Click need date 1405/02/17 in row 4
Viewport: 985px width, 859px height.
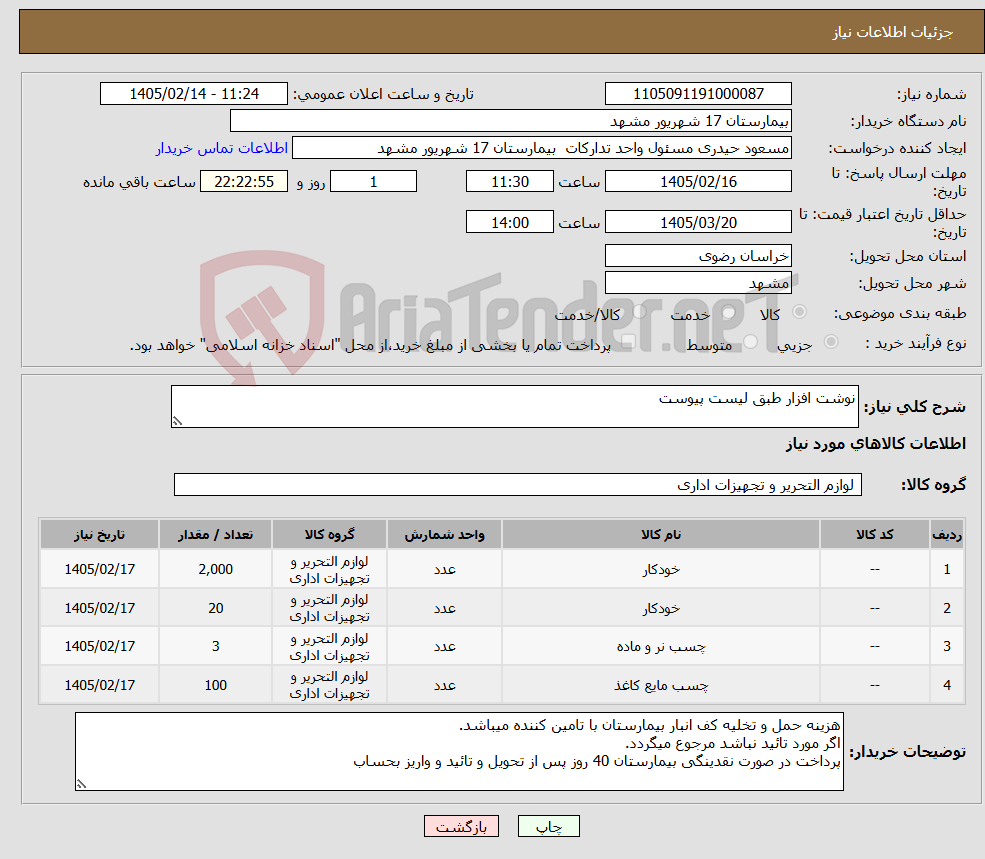pos(99,686)
